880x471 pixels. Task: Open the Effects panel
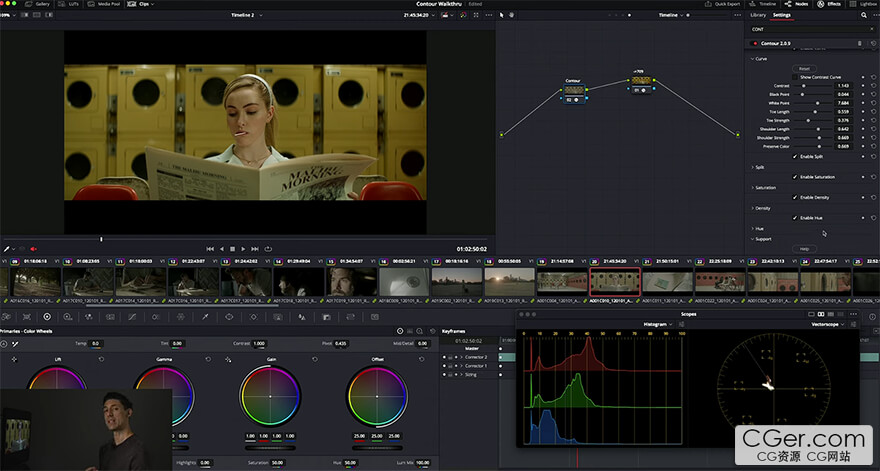click(x=829, y=4)
